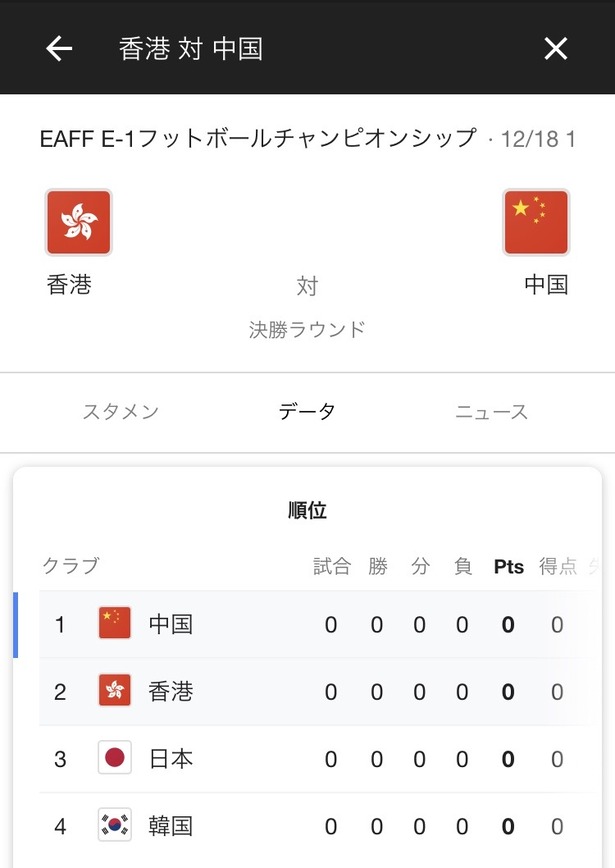Select the 日本 row in standings

point(316,759)
